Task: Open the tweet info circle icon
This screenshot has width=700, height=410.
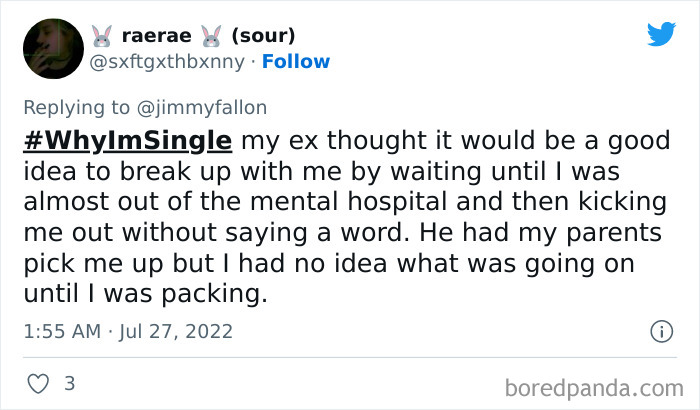Action: coord(661,330)
